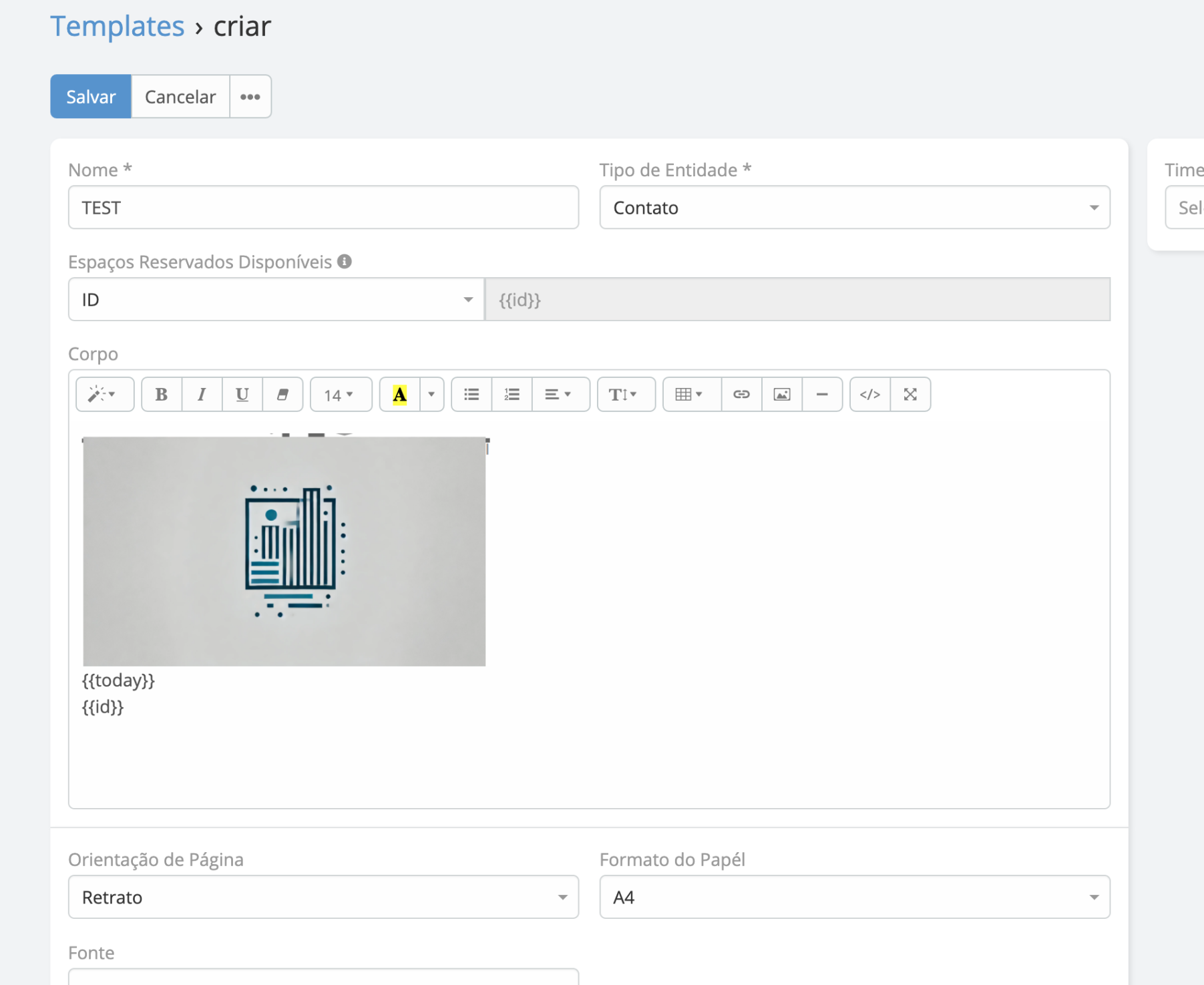Click the eraser remove-format icon
The height and width of the screenshot is (985, 1204).
pyautogui.click(x=282, y=395)
